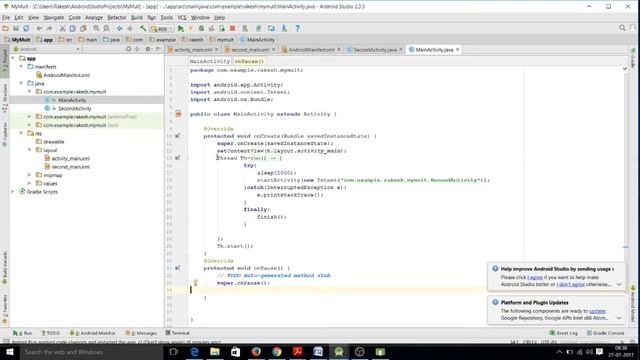
Task: Collapse the java folder node
Action: [x=21, y=83]
